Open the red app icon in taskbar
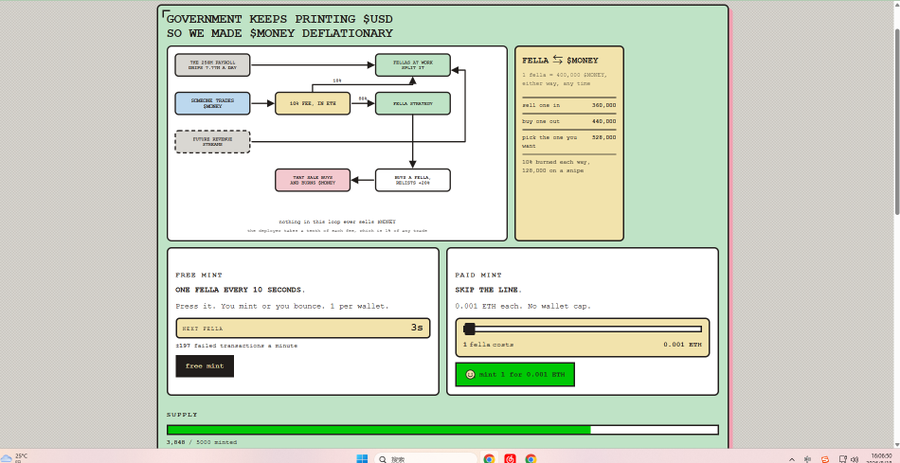Image resolution: width=900 pixels, height=463 pixels. (x=510, y=458)
